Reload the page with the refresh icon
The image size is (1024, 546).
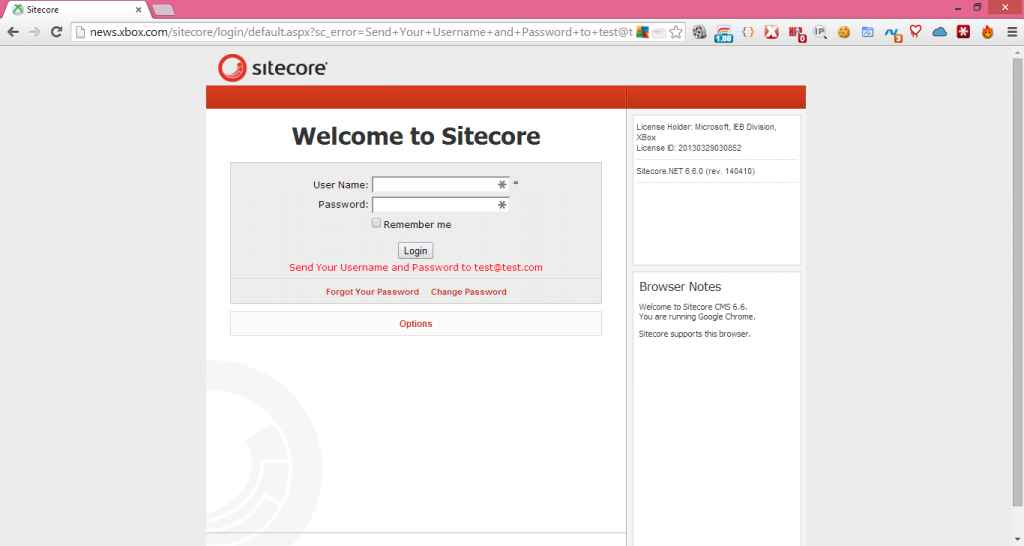click(x=57, y=32)
